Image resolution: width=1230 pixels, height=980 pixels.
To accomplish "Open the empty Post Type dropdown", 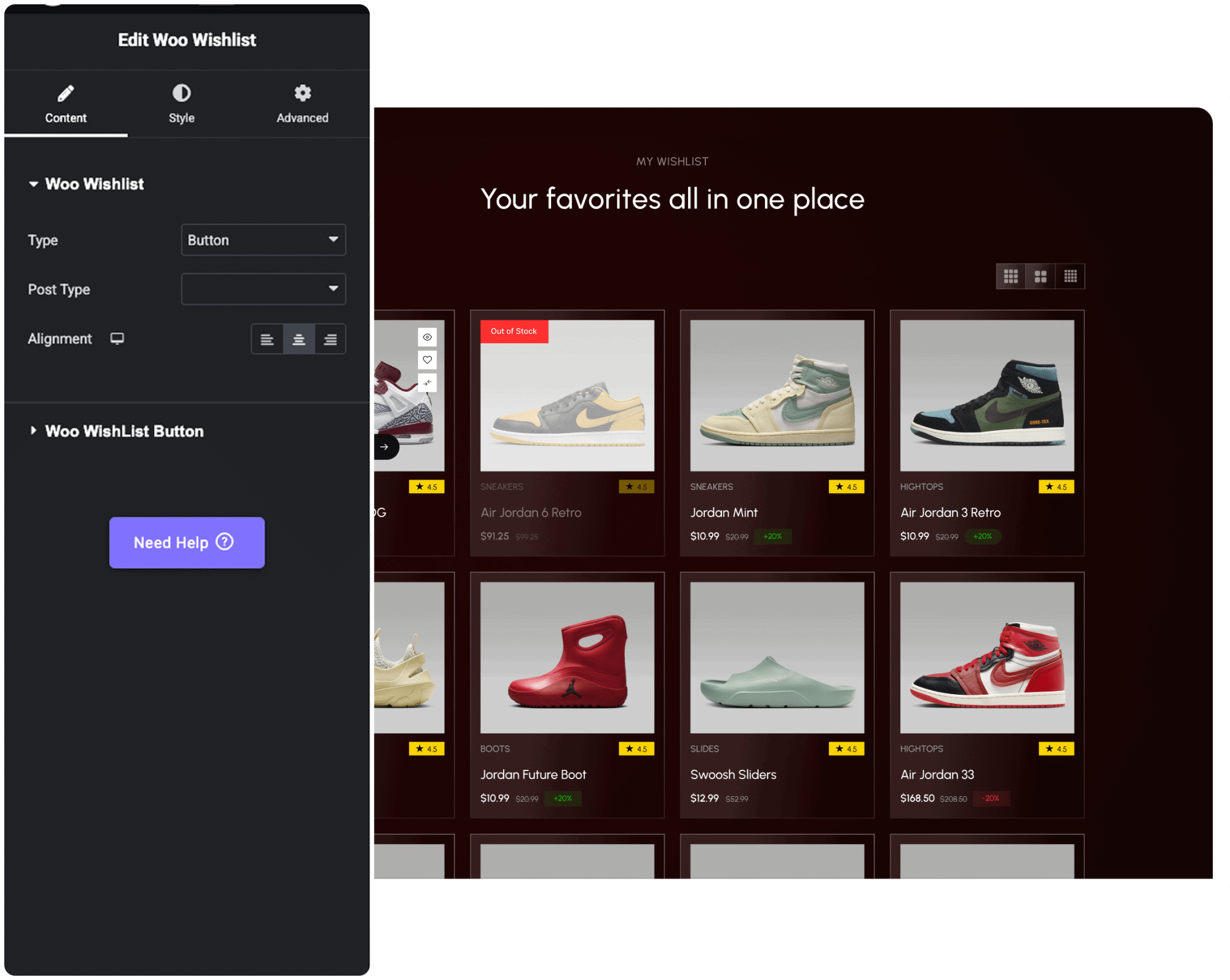I will pos(263,289).
